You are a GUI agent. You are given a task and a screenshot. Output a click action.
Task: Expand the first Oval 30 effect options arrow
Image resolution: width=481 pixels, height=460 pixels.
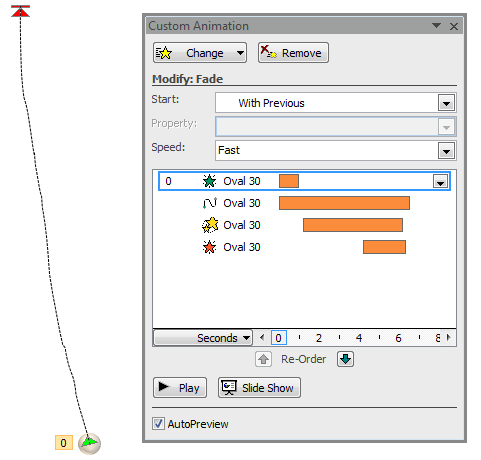440,182
